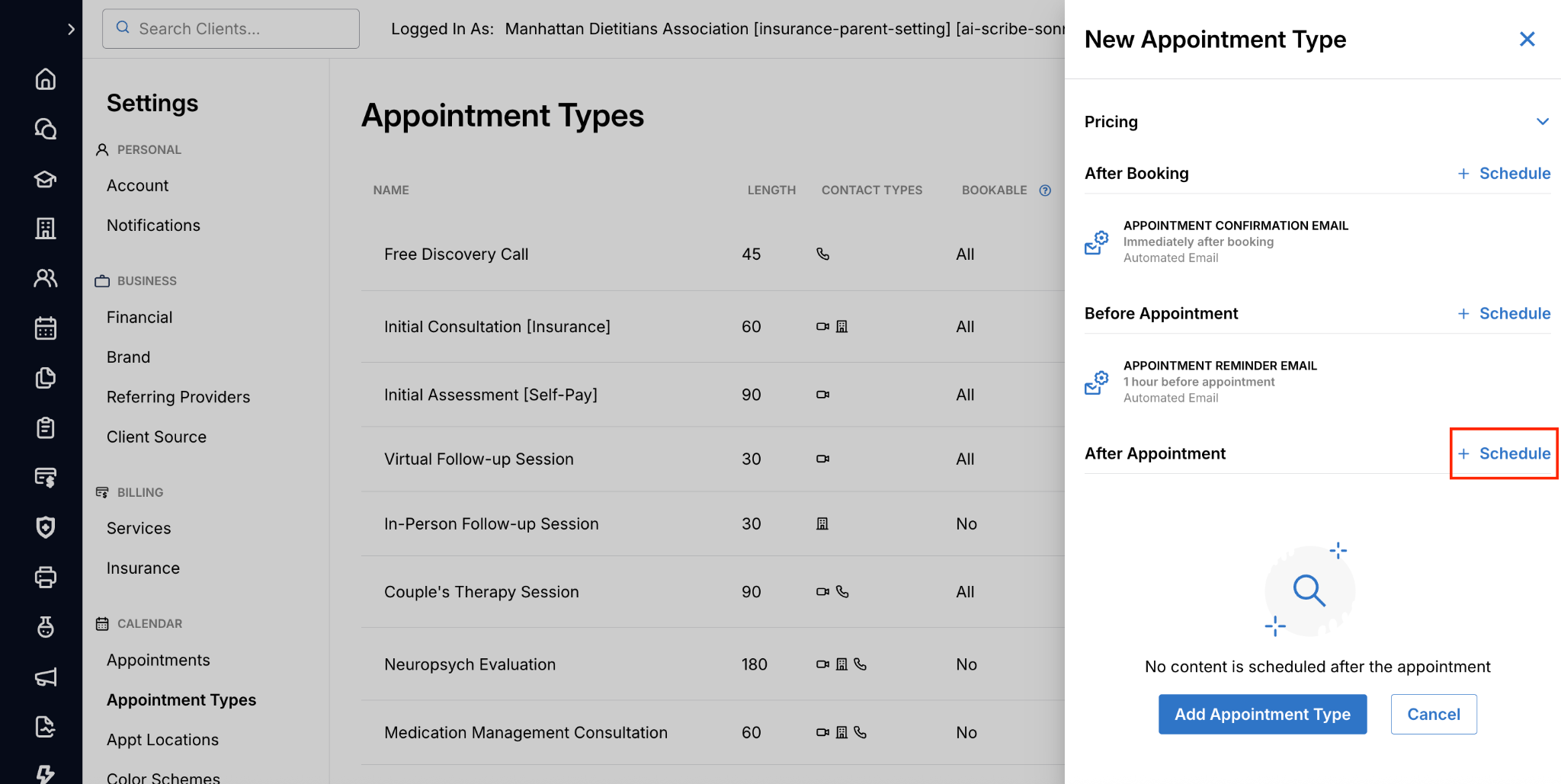The image size is (1561, 784).
Task: Open Appt Locations settings
Action: pyautogui.click(x=162, y=740)
